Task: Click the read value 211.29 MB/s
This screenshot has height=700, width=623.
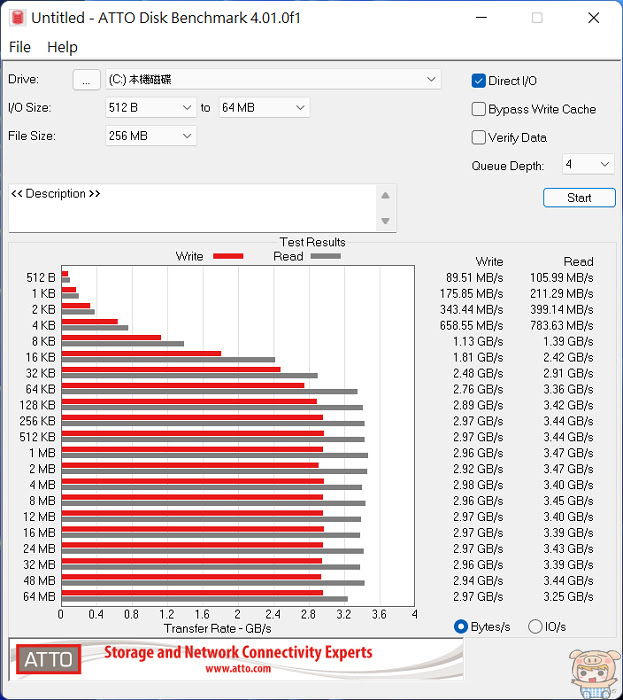Action: click(x=562, y=294)
